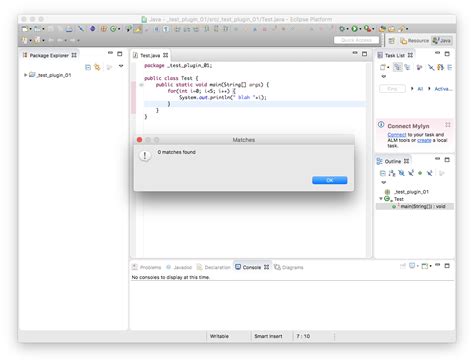Open the Outline view menu arrow

tap(383, 182)
